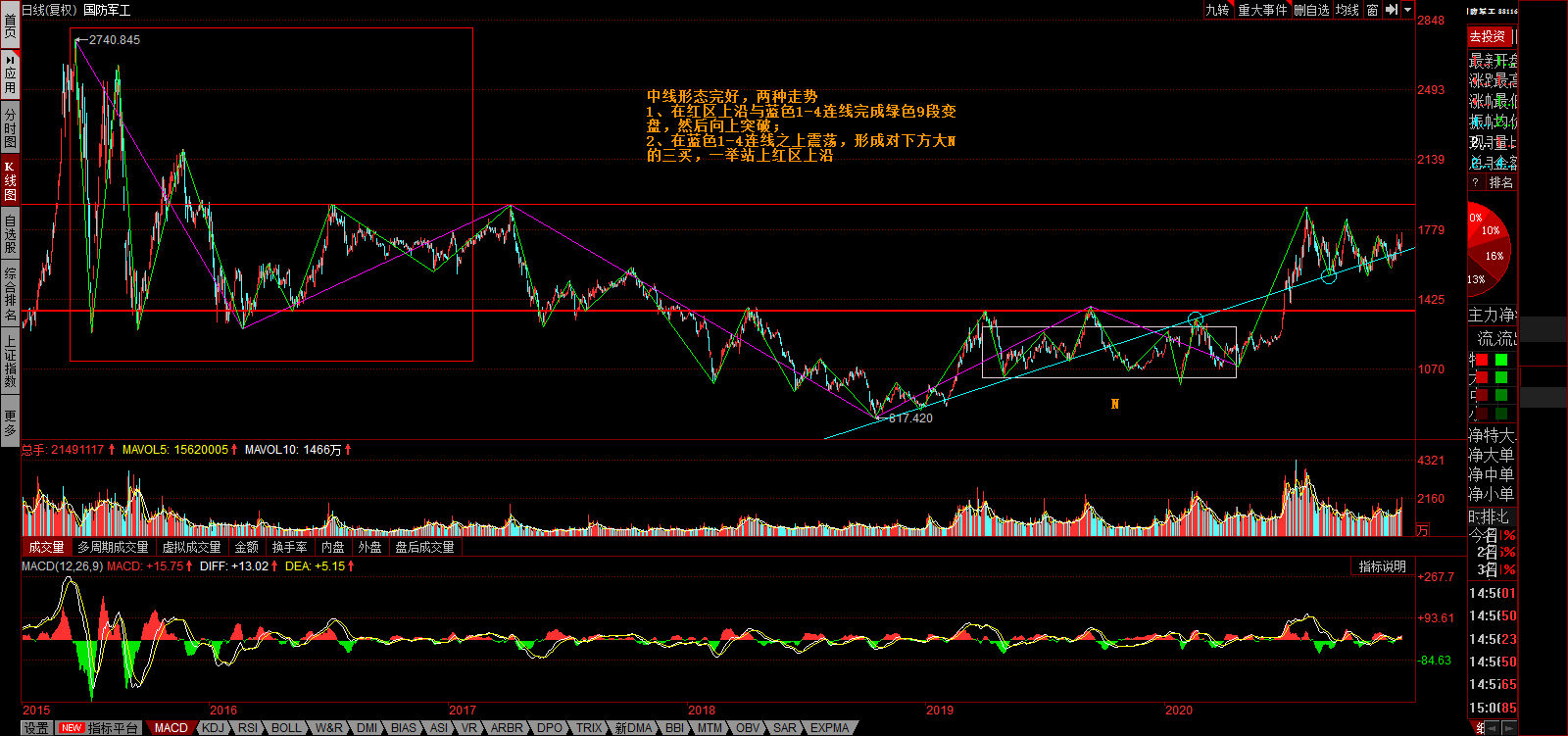This screenshot has height=736, width=1568.
Task: Select the 换手率 turnover tab
Action: click(x=290, y=547)
